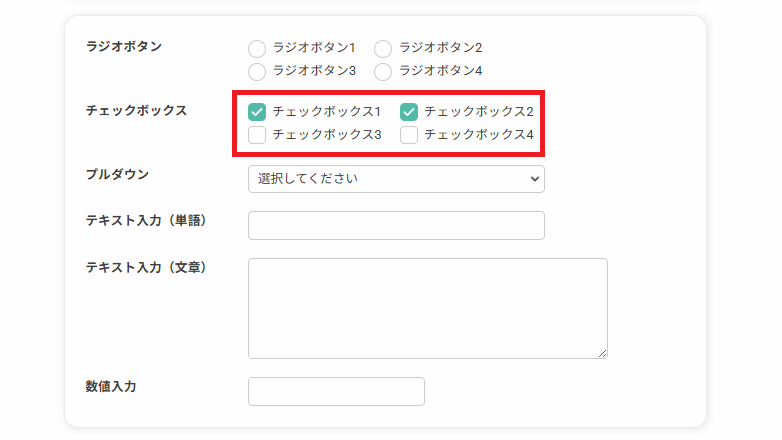Screen dimensions: 782x440
Task: Select ラジオボタン3 radio option
Action: point(257,72)
